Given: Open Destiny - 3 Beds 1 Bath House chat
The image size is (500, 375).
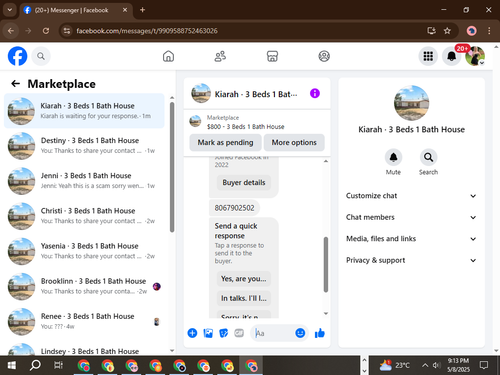Looking at the screenshot, I should coord(84,146).
